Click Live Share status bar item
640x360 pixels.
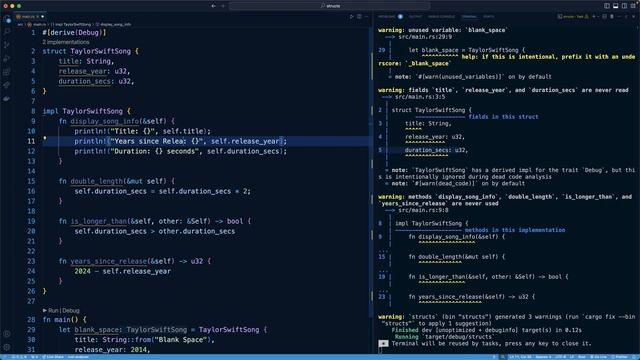coord(53,357)
